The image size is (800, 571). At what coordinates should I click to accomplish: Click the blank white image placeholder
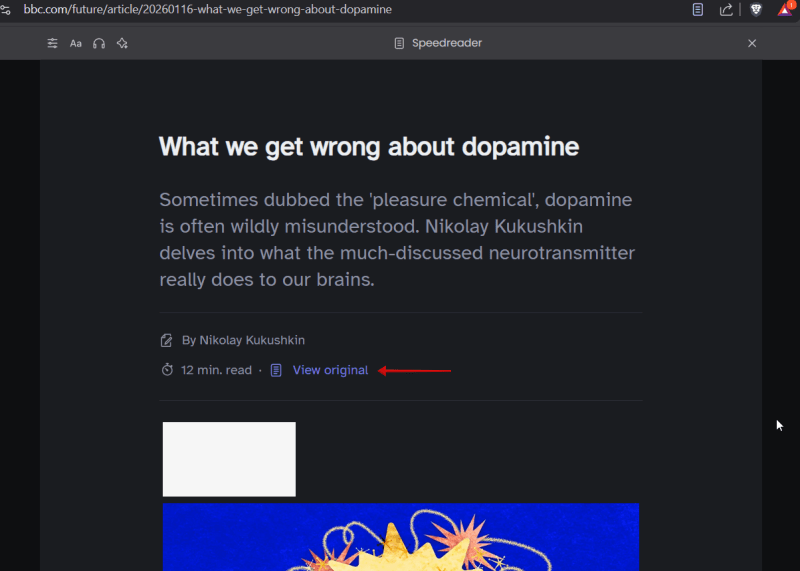tap(229, 459)
